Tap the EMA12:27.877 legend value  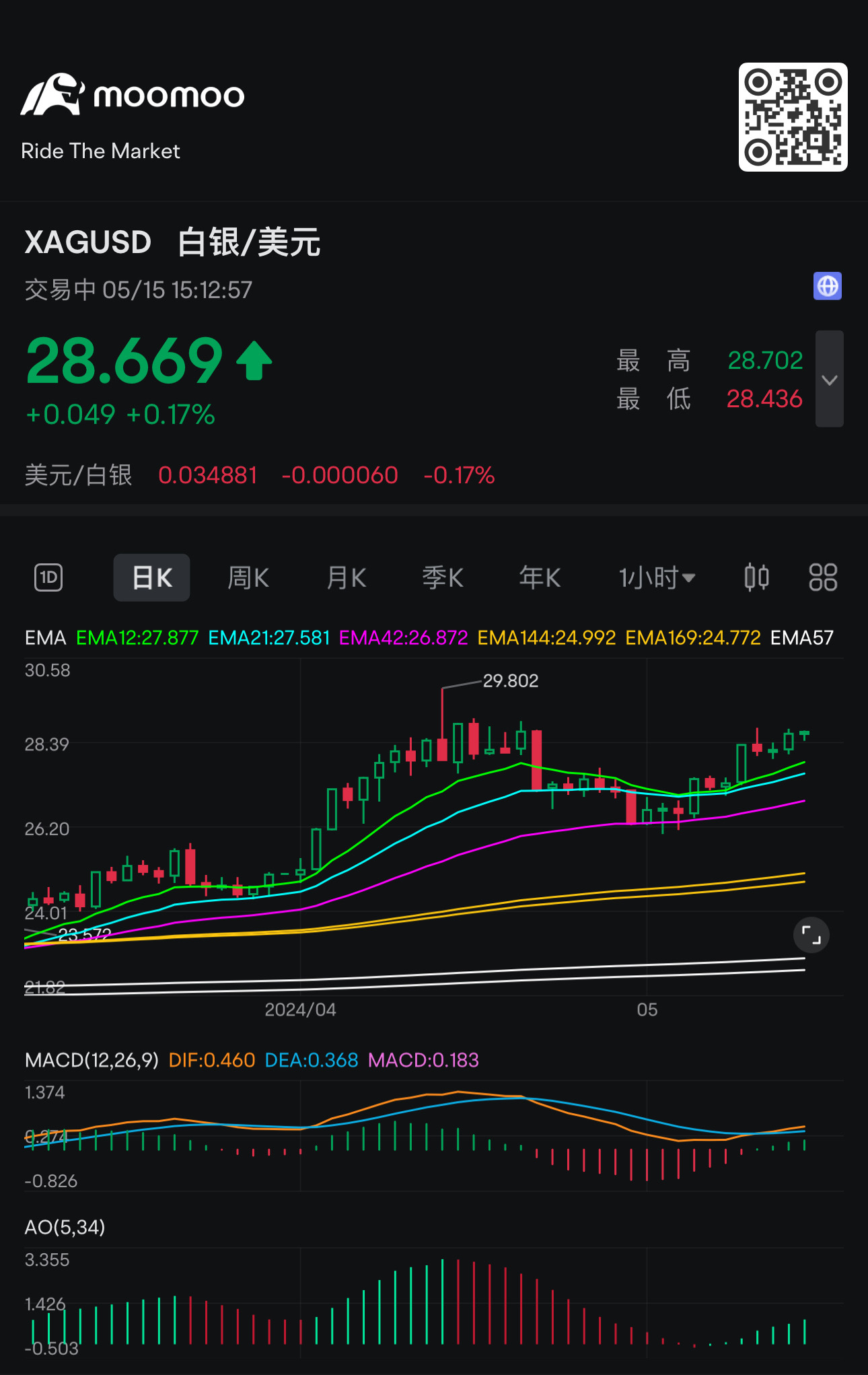(x=137, y=638)
